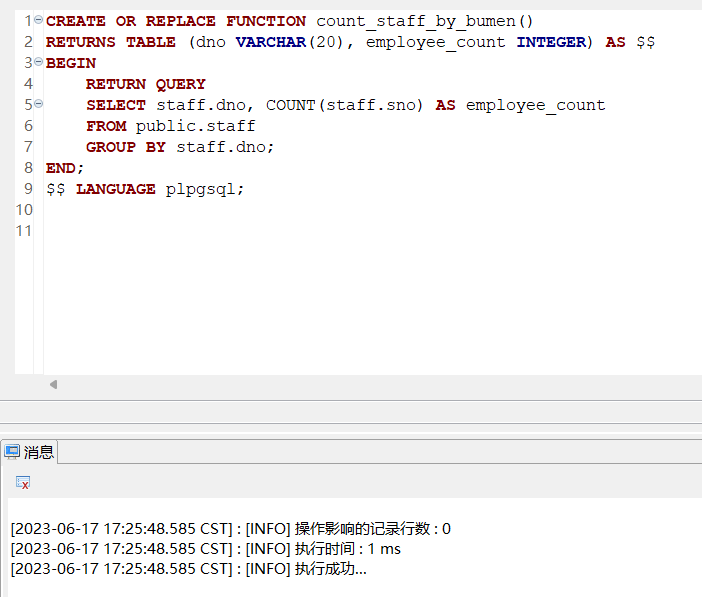
Task: Click the log line 执行时间 : 1 ms
Action: (x=205, y=549)
